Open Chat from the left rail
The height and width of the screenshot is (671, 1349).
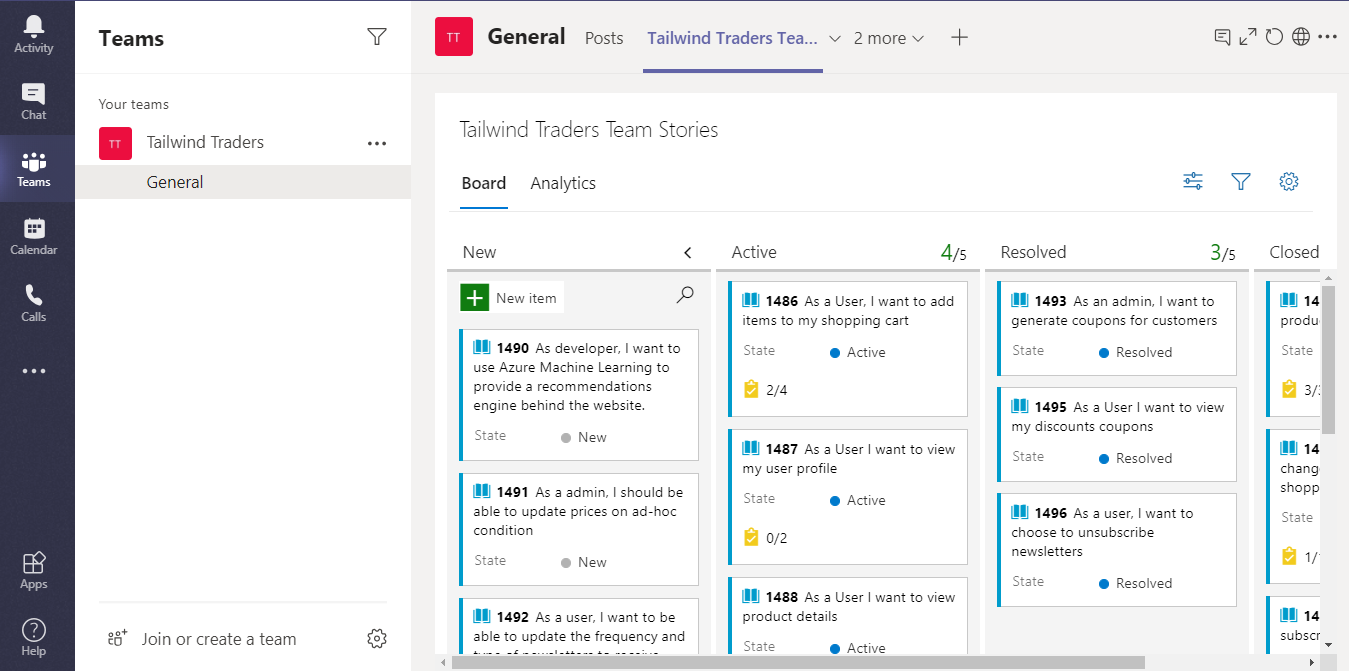click(34, 101)
